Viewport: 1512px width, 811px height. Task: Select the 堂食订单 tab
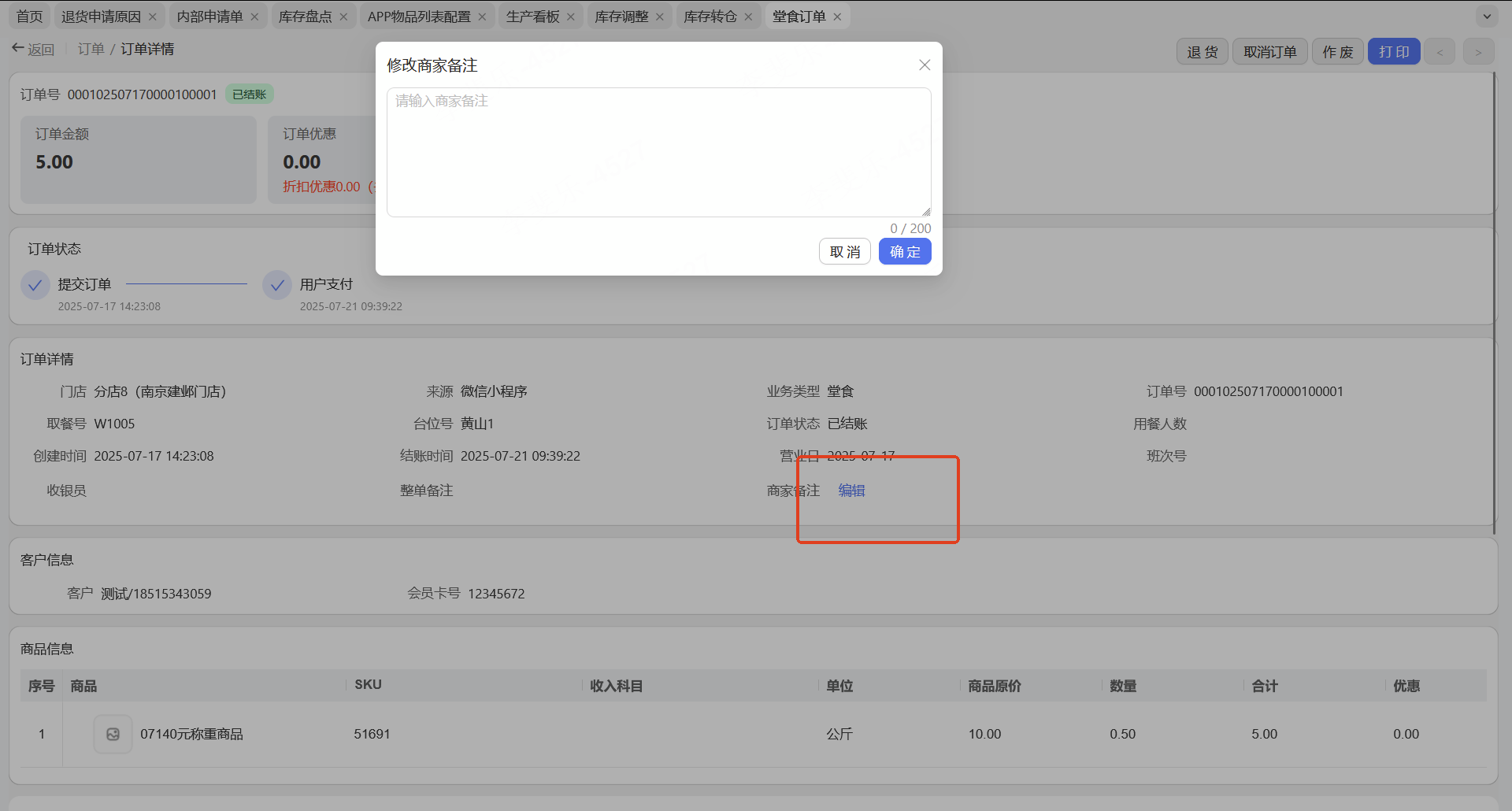799,17
